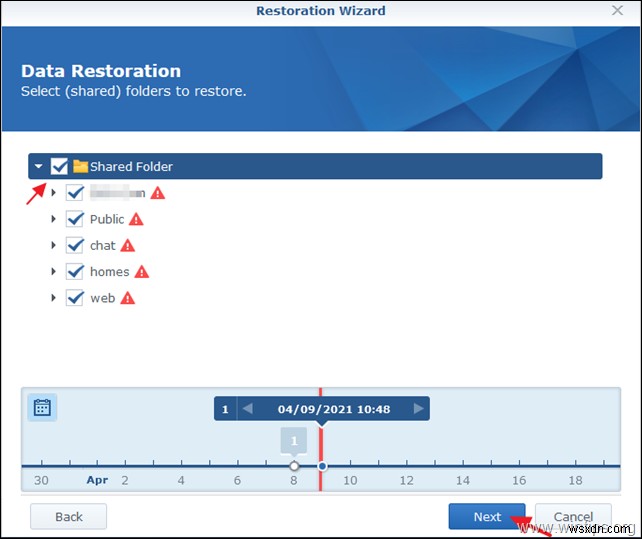Expand the chat folder node
The height and width of the screenshot is (539, 642).
(x=53, y=245)
